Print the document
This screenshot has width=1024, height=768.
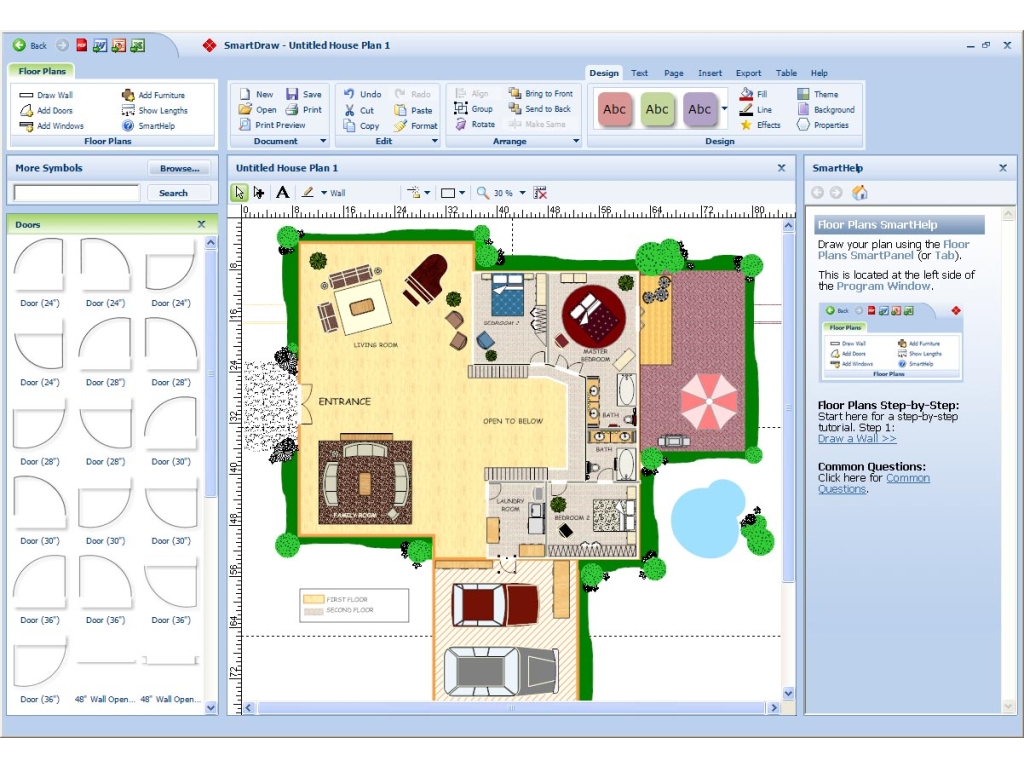pyautogui.click(x=304, y=110)
